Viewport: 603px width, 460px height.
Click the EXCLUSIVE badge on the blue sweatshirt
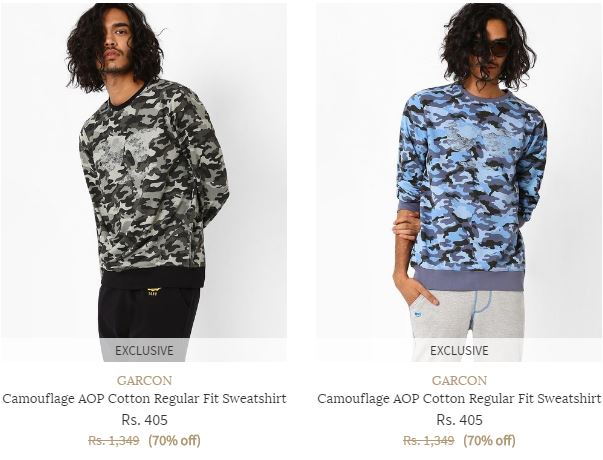[x=459, y=350]
